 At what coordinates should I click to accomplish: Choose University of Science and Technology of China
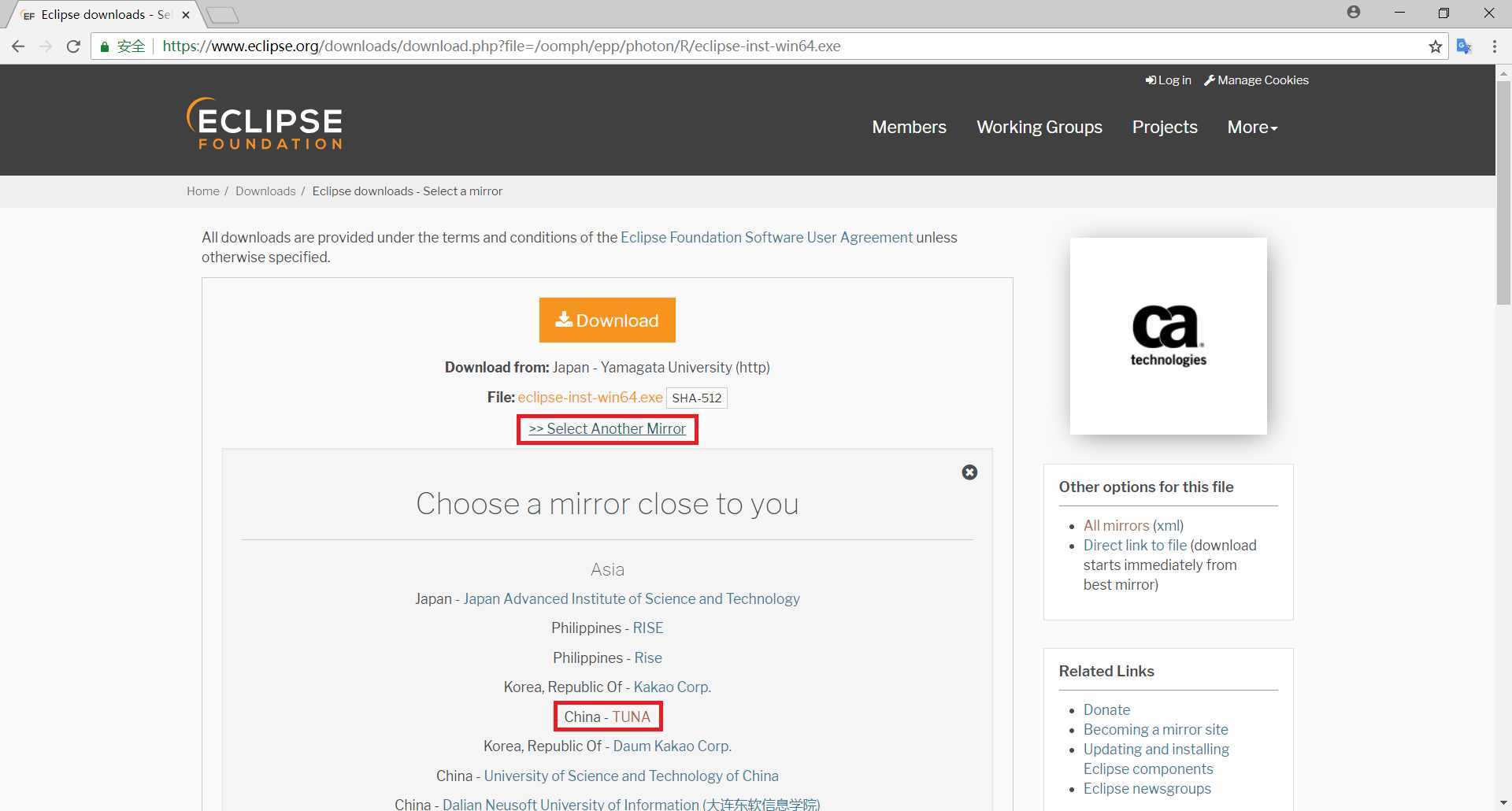(x=632, y=776)
